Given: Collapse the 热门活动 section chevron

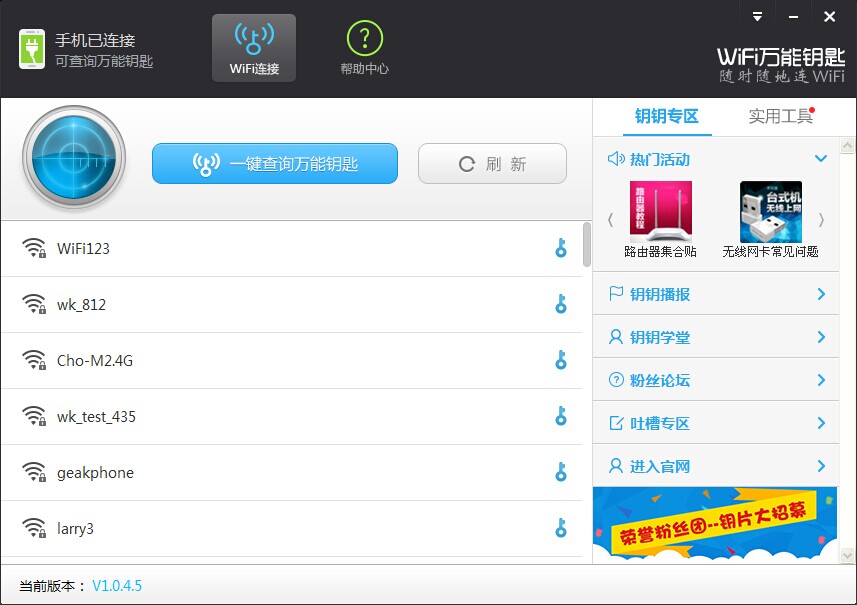Looking at the screenshot, I should pyautogui.click(x=820, y=159).
